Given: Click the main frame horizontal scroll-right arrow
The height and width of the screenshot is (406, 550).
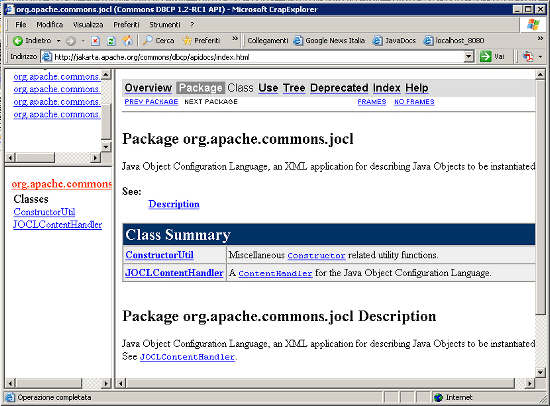Looking at the screenshot, I should pyautogui.click(x=530, y=384).
